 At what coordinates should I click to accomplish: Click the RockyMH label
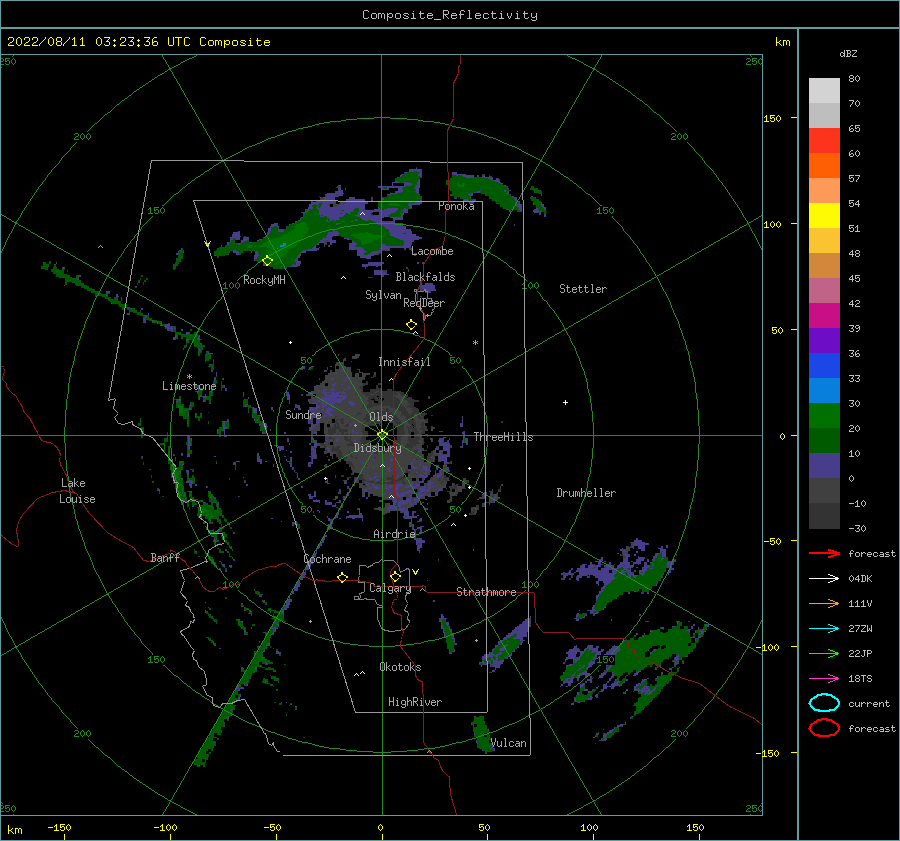[x=264, y=280]
